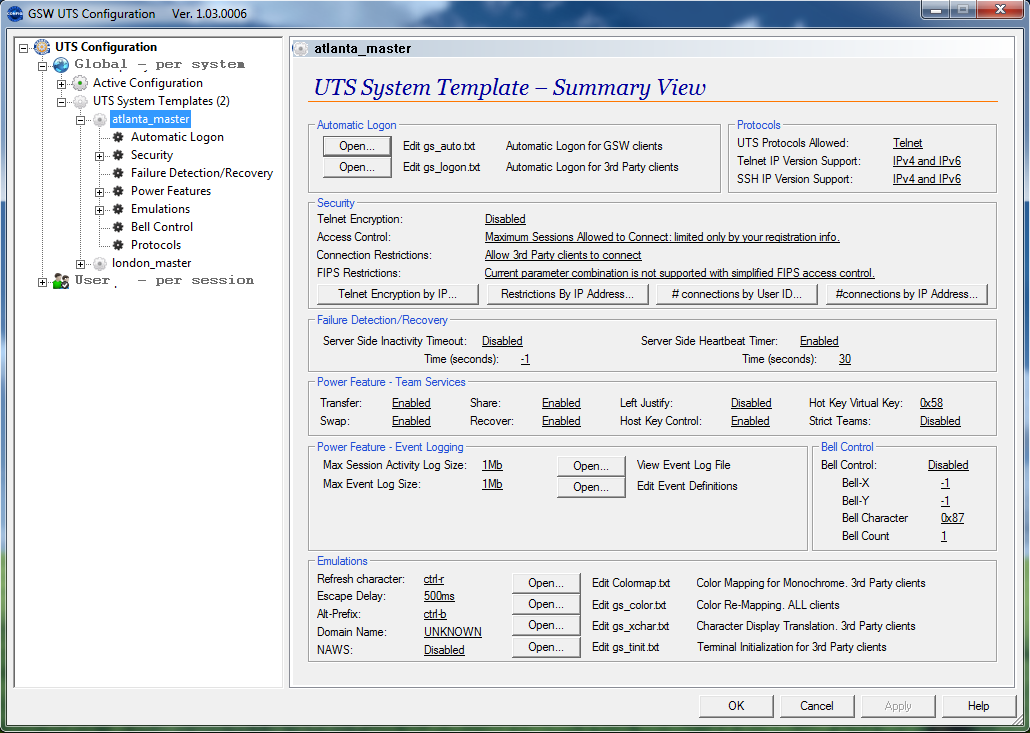Select Protocols in the tree
This screenshot has width=1030, height=733.
pyautogui.click(x=156, y=244)
